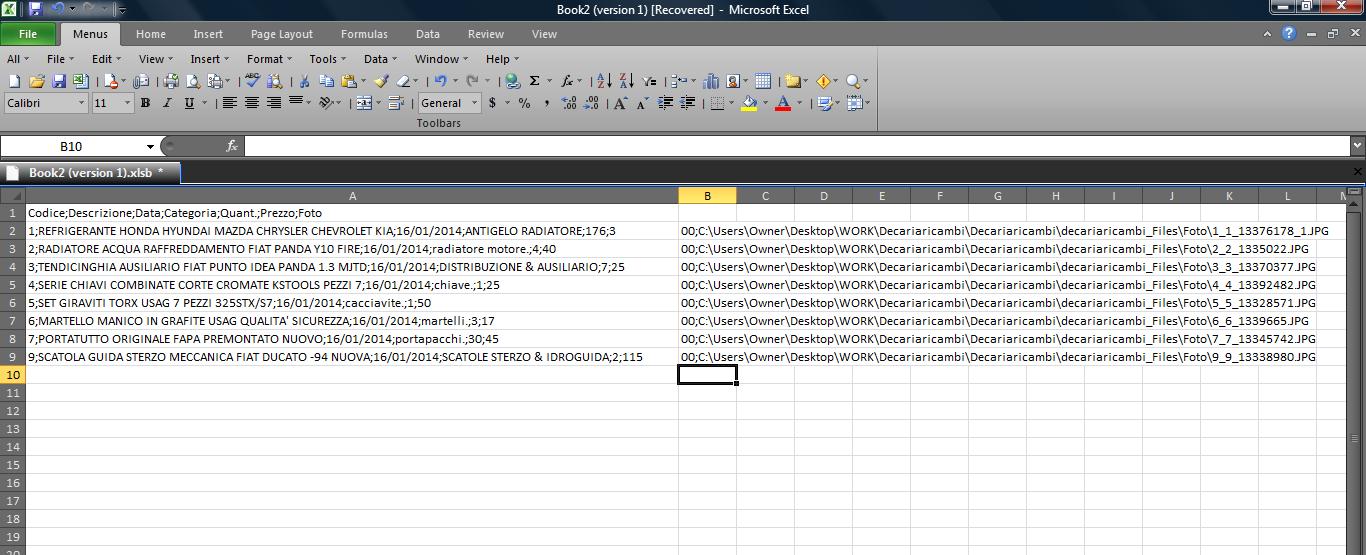
Task: Toggle underline formatting
Action: (189, 103)
